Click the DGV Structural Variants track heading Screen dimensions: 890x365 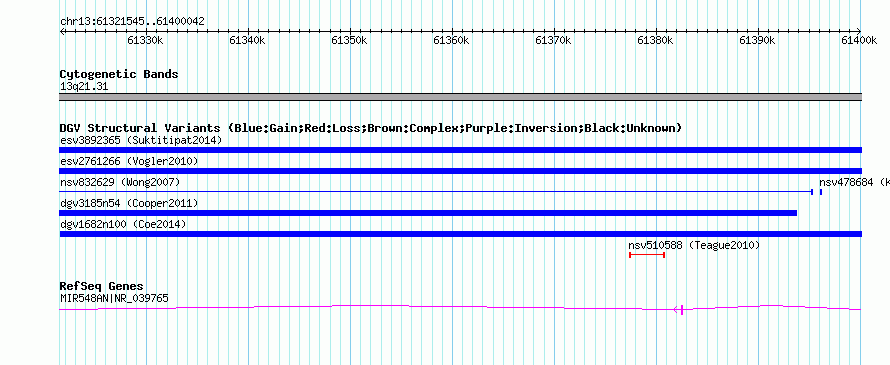click(x=371, y=128)
